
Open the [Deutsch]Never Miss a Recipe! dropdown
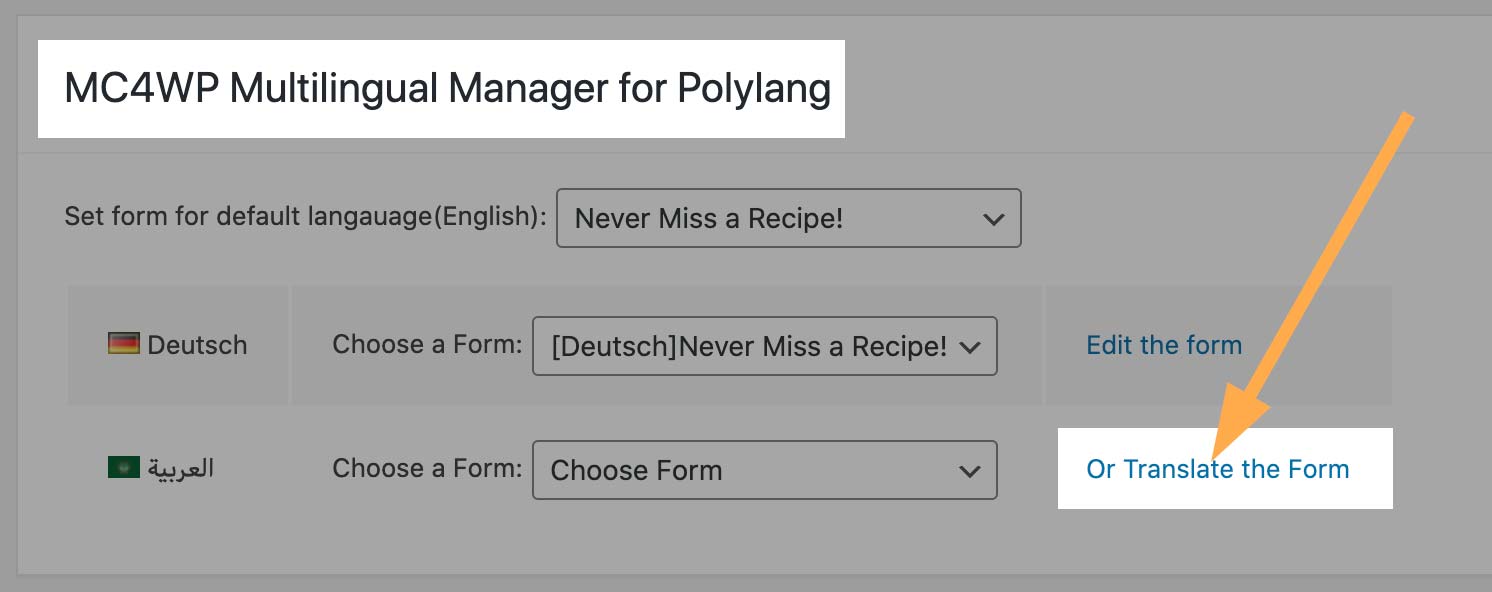point(764,346)
